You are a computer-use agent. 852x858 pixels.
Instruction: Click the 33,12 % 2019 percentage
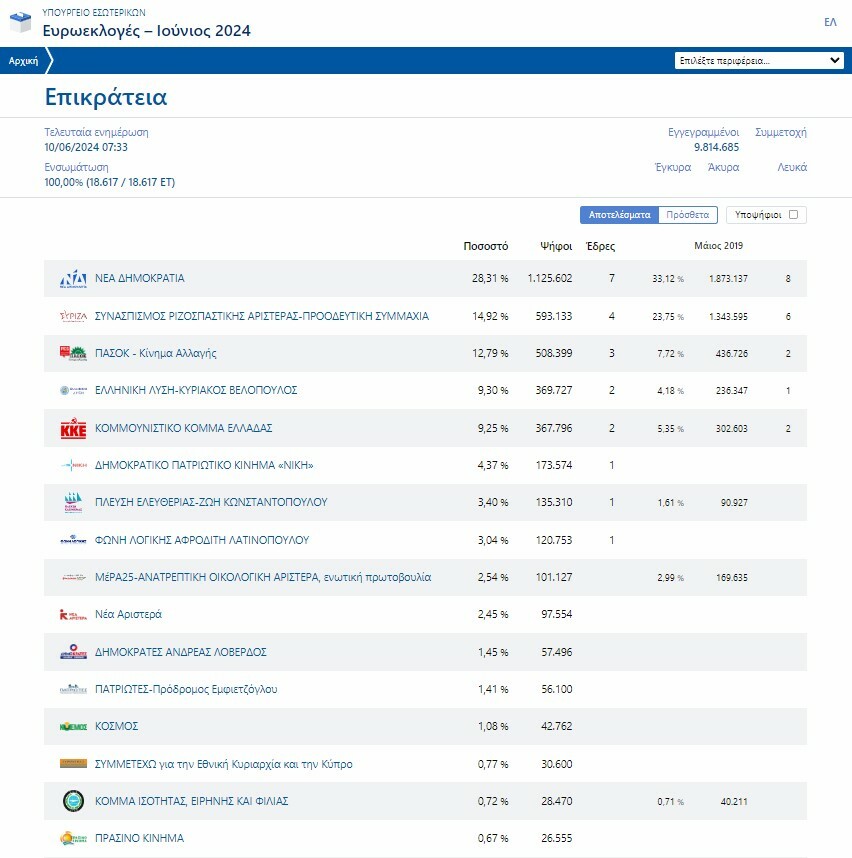click(x=668, y=279)
